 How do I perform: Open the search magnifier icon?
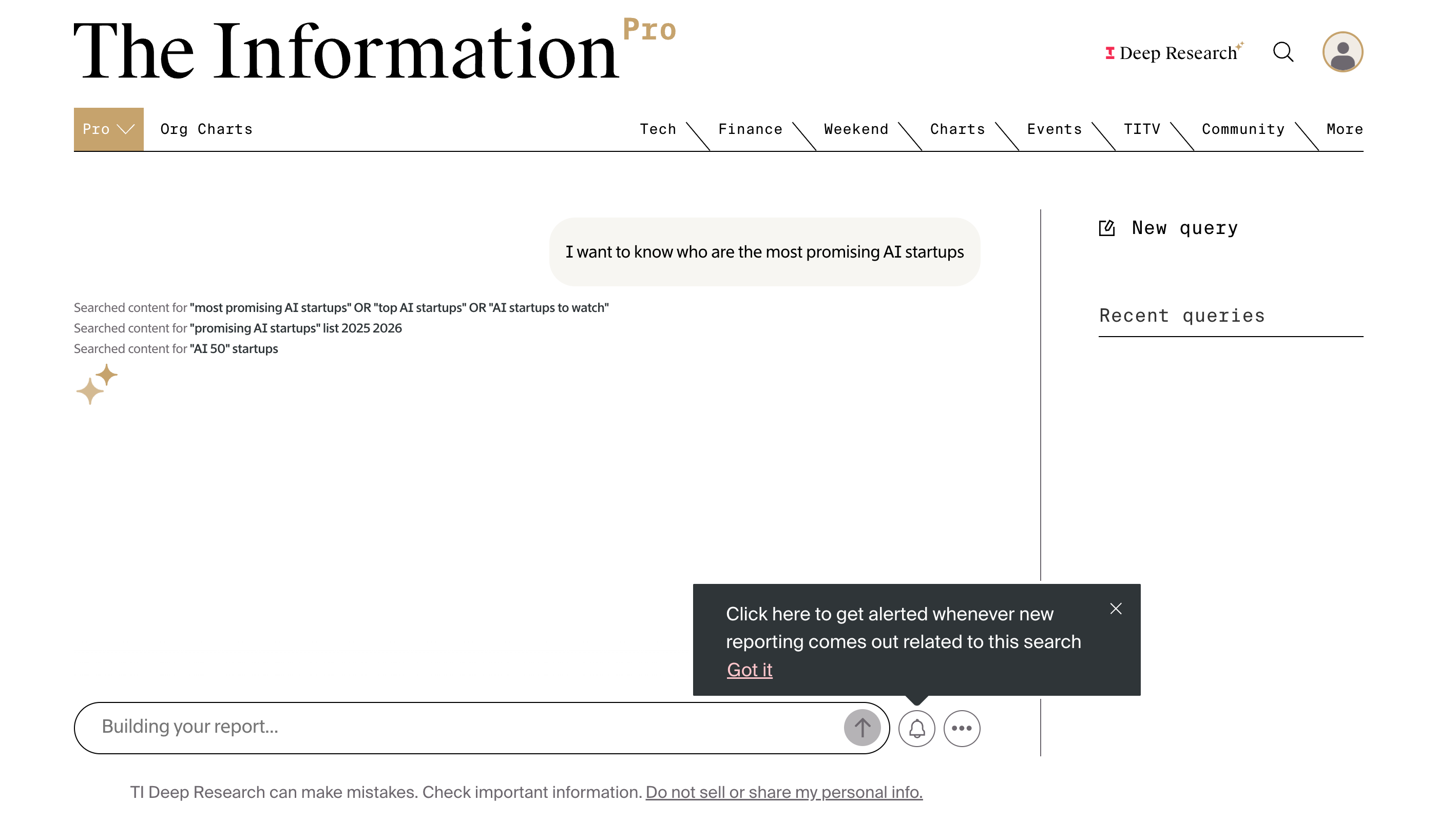point(1283,52)
